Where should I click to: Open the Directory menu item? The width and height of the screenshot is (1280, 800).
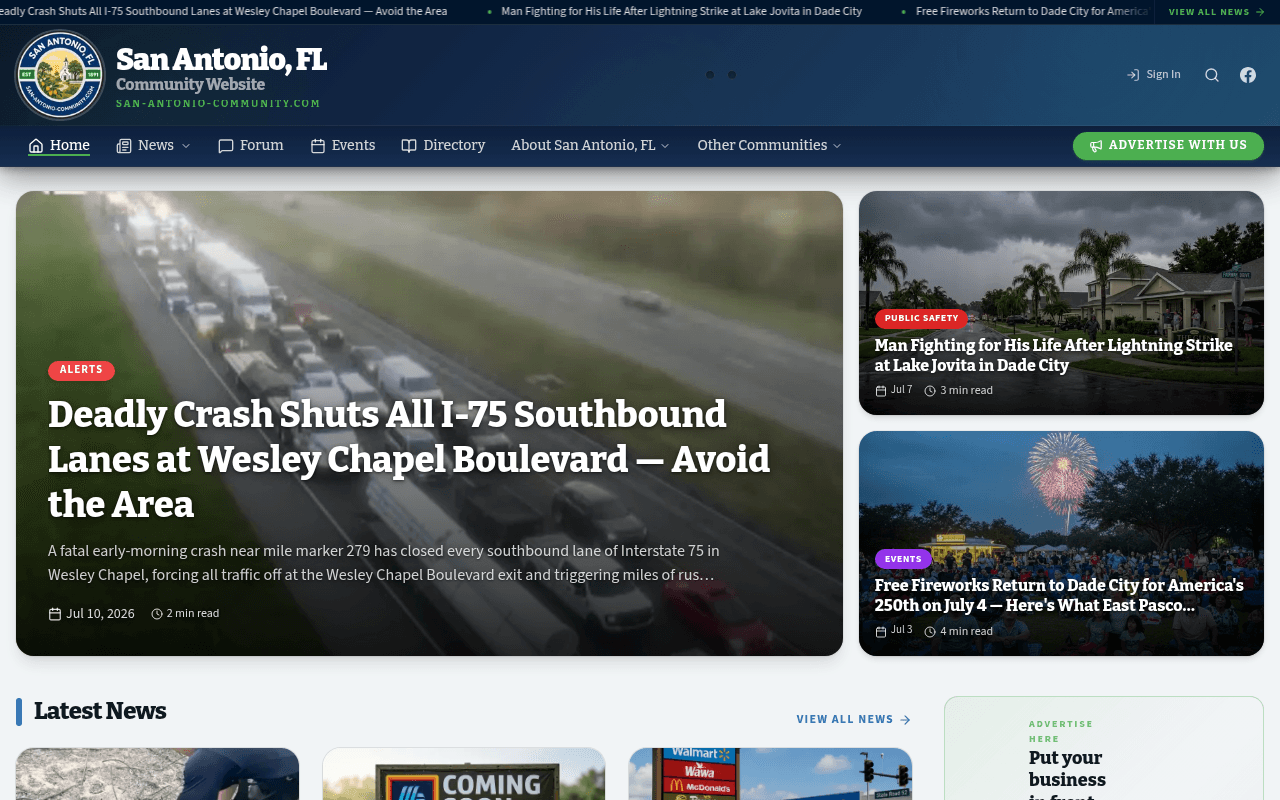[x=443, y=146]
